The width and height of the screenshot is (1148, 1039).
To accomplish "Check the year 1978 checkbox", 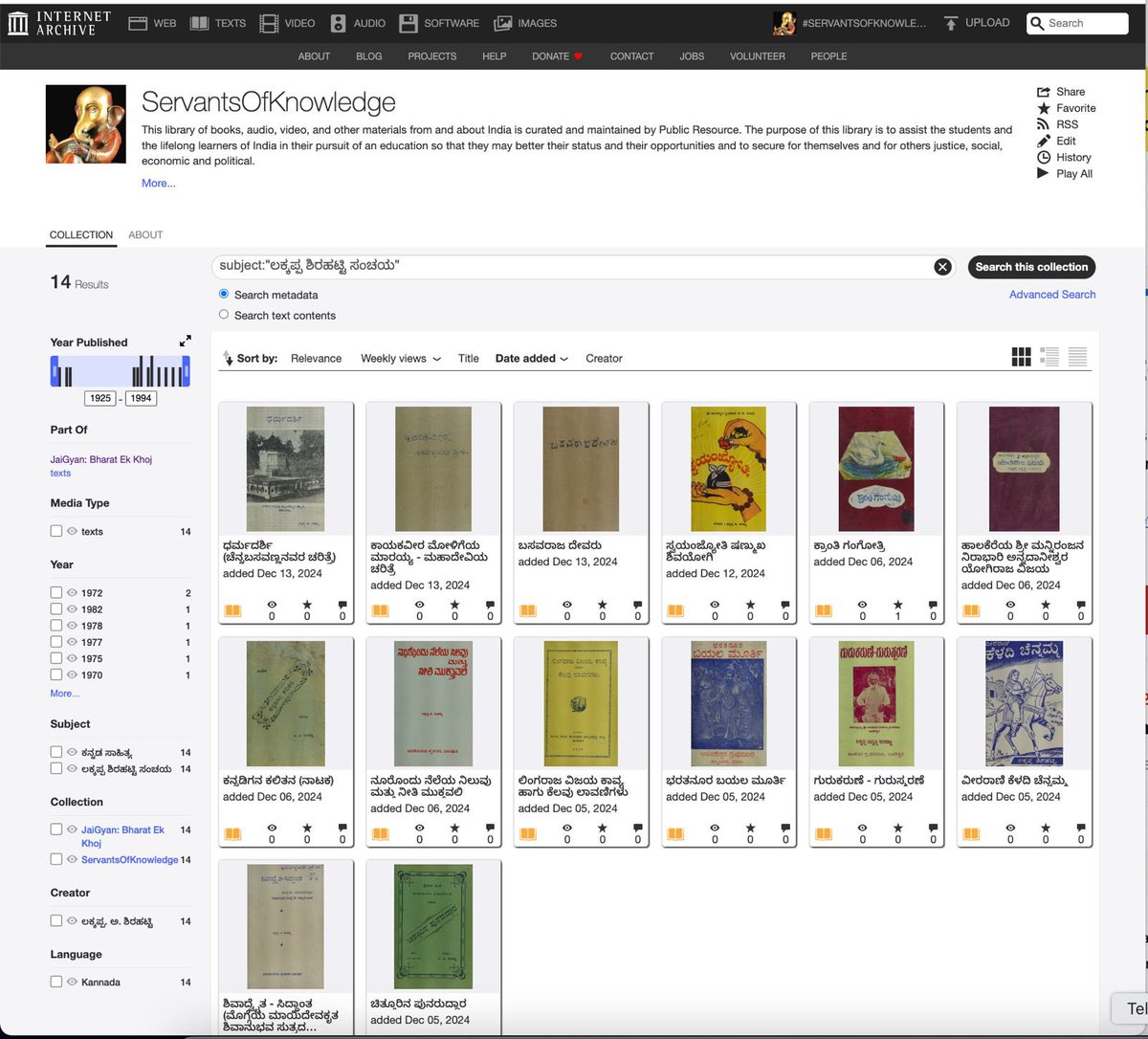I will coord(56,626).
